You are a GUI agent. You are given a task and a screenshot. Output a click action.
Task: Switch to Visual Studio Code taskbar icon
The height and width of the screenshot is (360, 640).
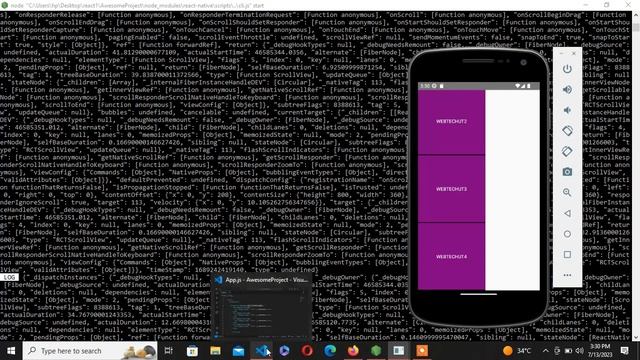261,351
